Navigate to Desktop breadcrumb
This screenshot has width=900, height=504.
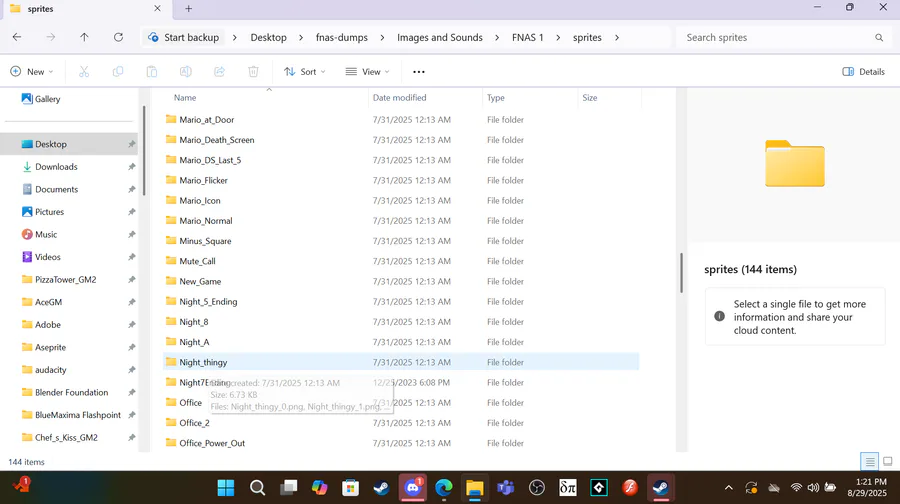pos(269,37)
